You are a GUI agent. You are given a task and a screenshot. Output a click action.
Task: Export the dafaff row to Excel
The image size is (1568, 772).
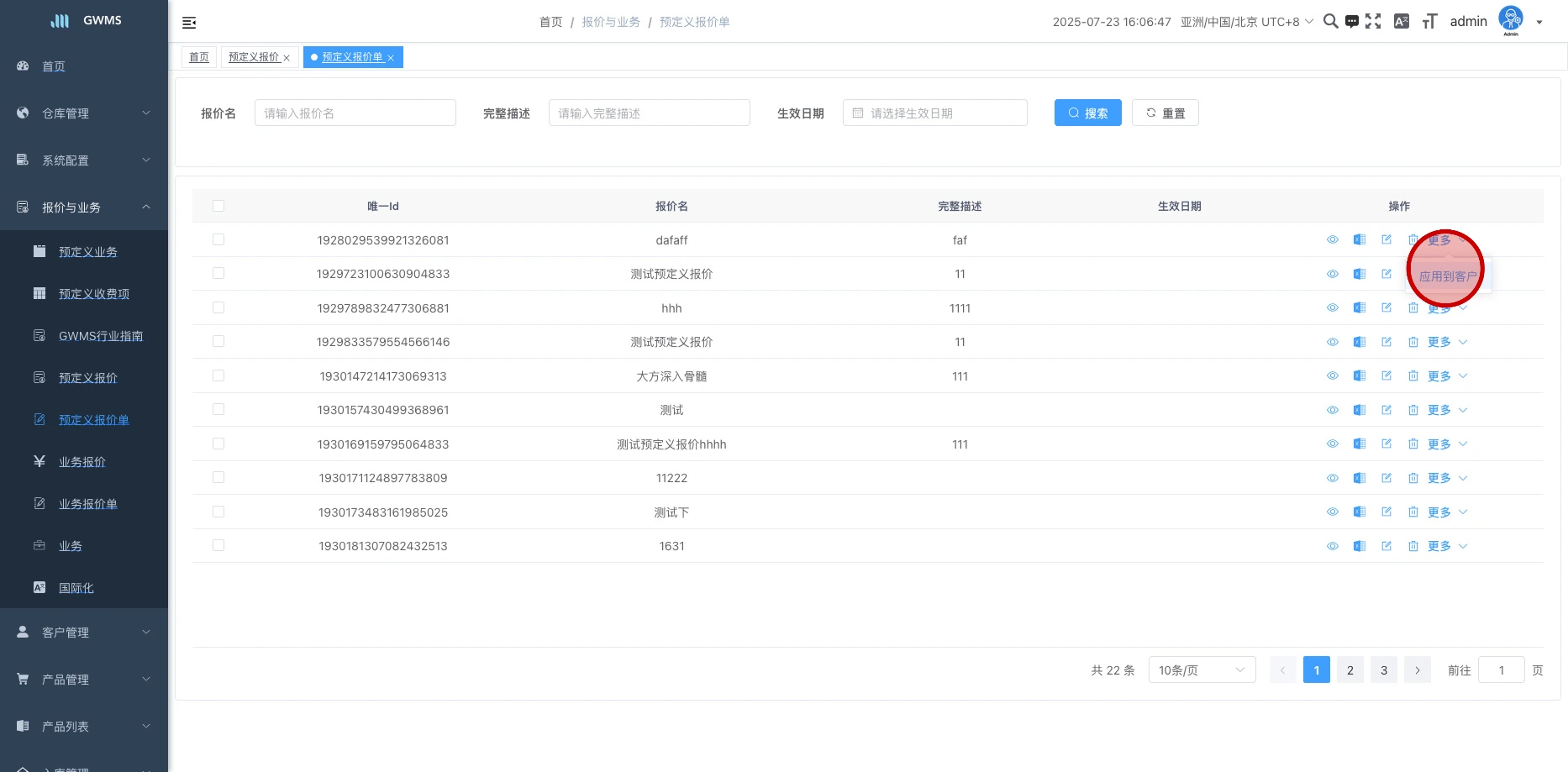click(x=1359, y=240)
